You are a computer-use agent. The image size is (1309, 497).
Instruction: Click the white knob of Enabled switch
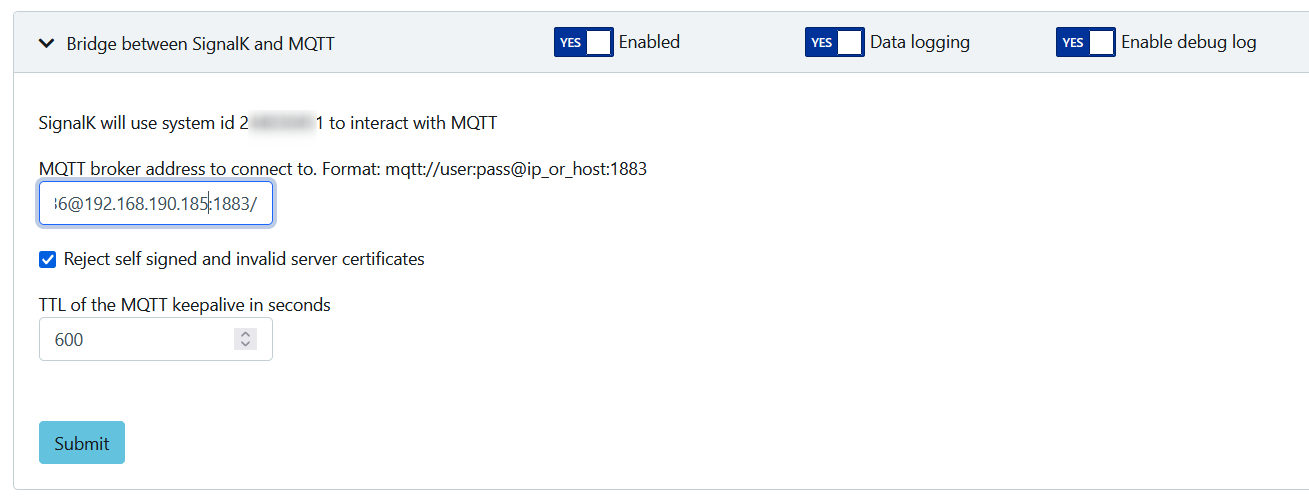(598, 42)
